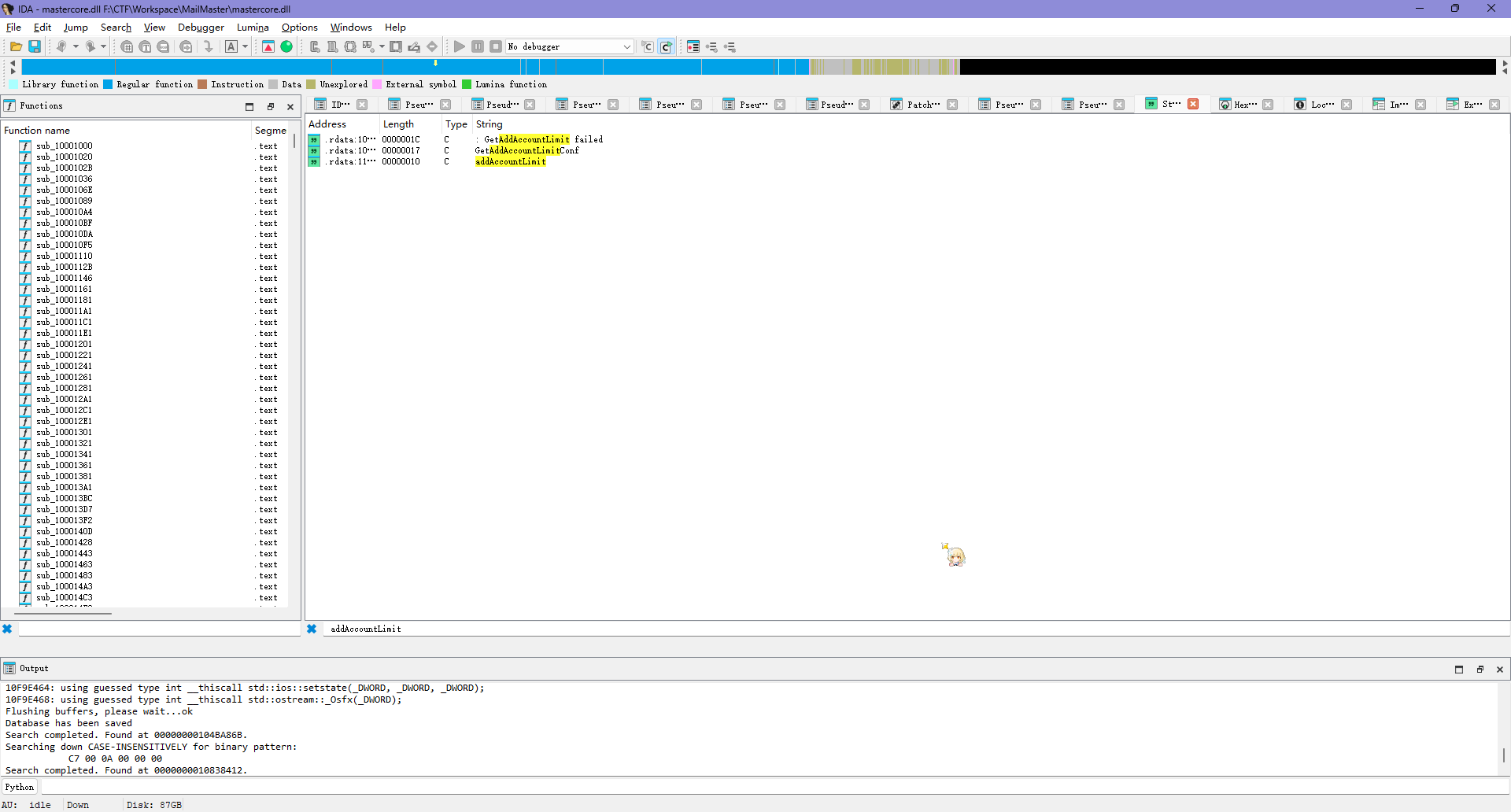Expand the forward navigation arrow dropdown
Image resolution: width=1511 pixels, height=812 pixels.
(x=103, y=46)
